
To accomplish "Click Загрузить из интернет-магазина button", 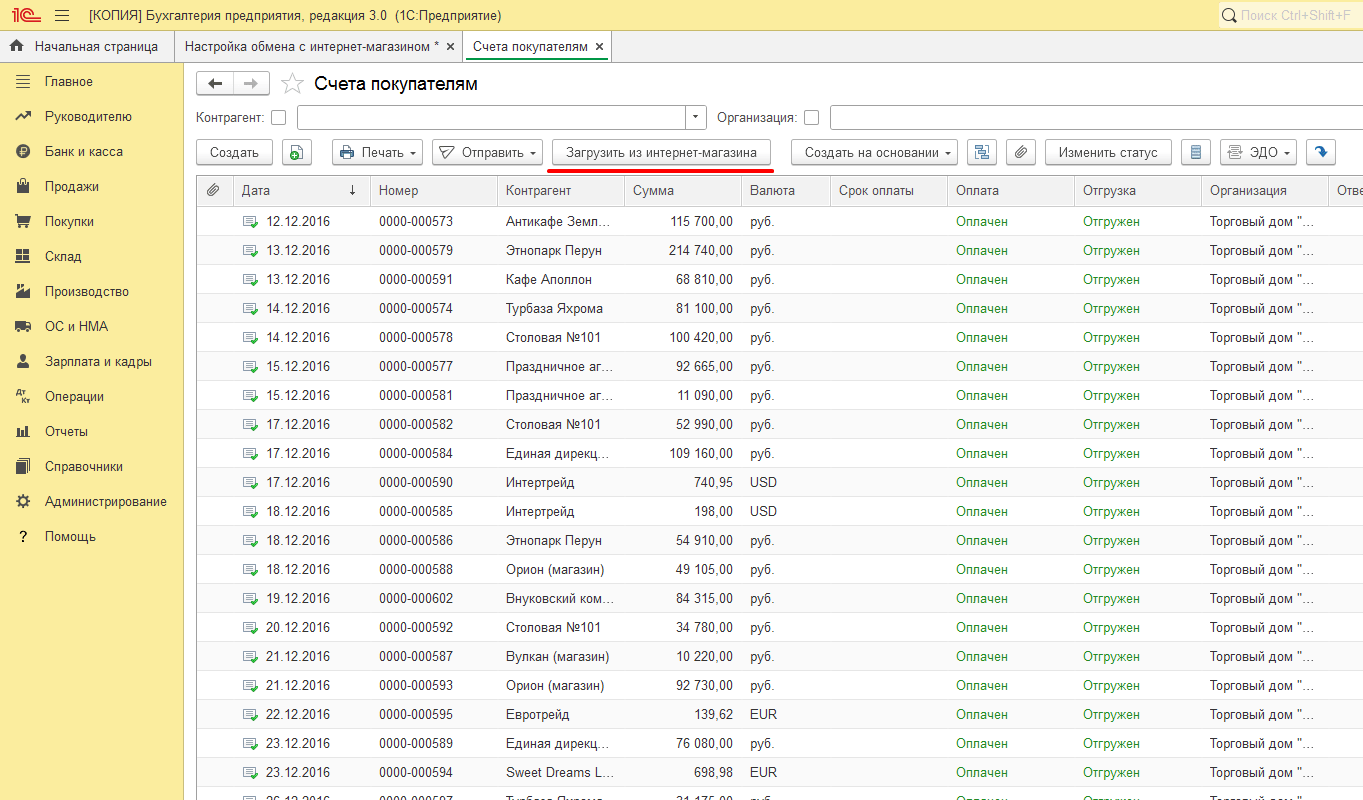I will click(x=662, y=152).
